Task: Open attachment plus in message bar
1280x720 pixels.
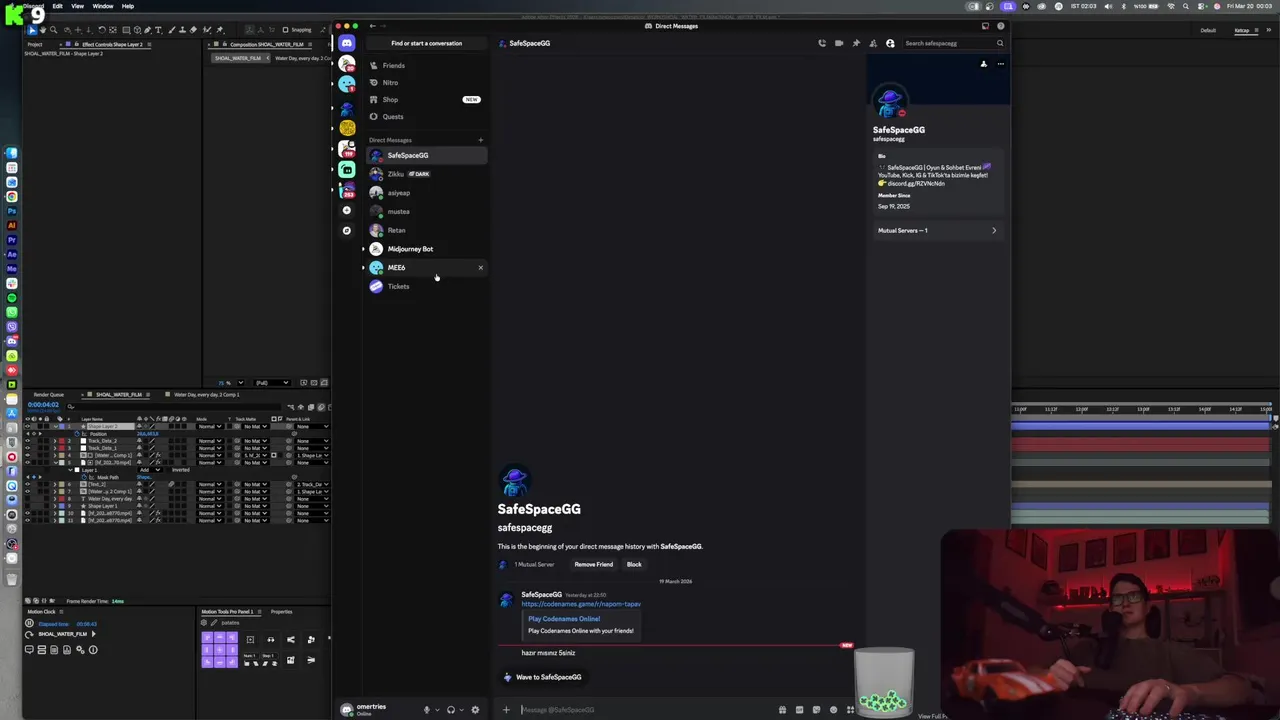Action: (x=506, y=710)
